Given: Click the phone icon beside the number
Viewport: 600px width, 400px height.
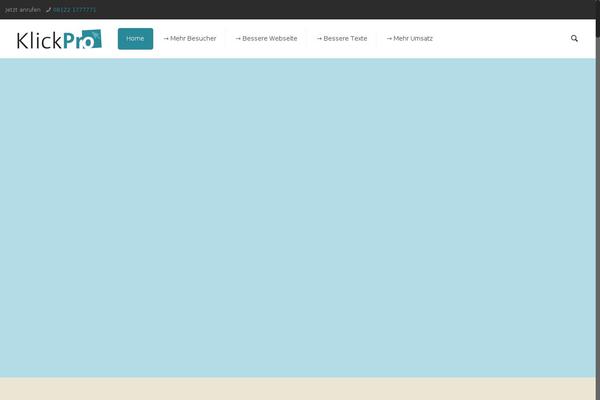Looking at the screenshot, I should (48, 10).
